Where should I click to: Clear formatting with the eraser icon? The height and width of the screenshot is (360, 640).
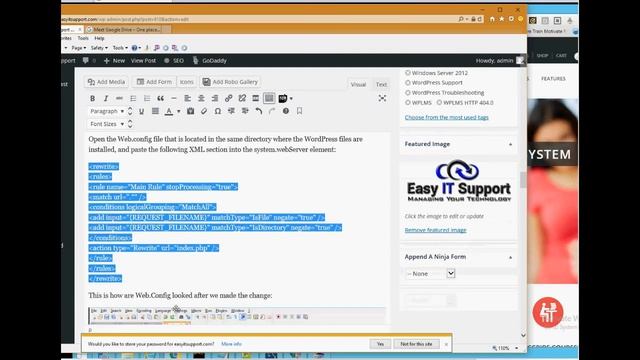click(204, 111)
